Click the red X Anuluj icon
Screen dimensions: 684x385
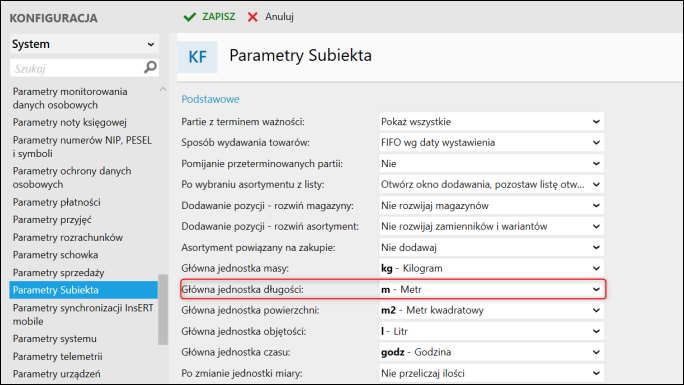click(x=253, y=17)
